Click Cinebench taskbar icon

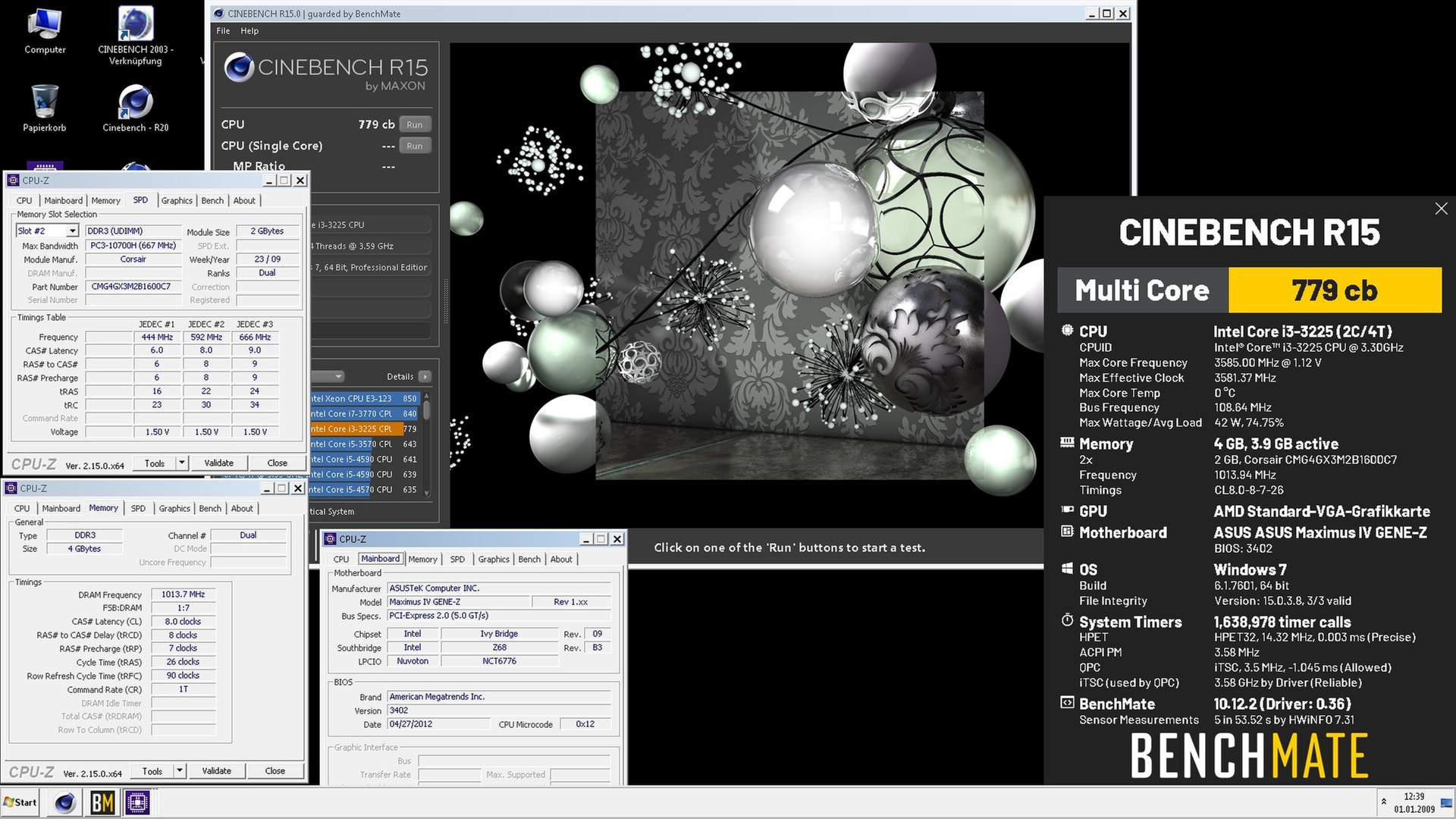coord(65,802)
